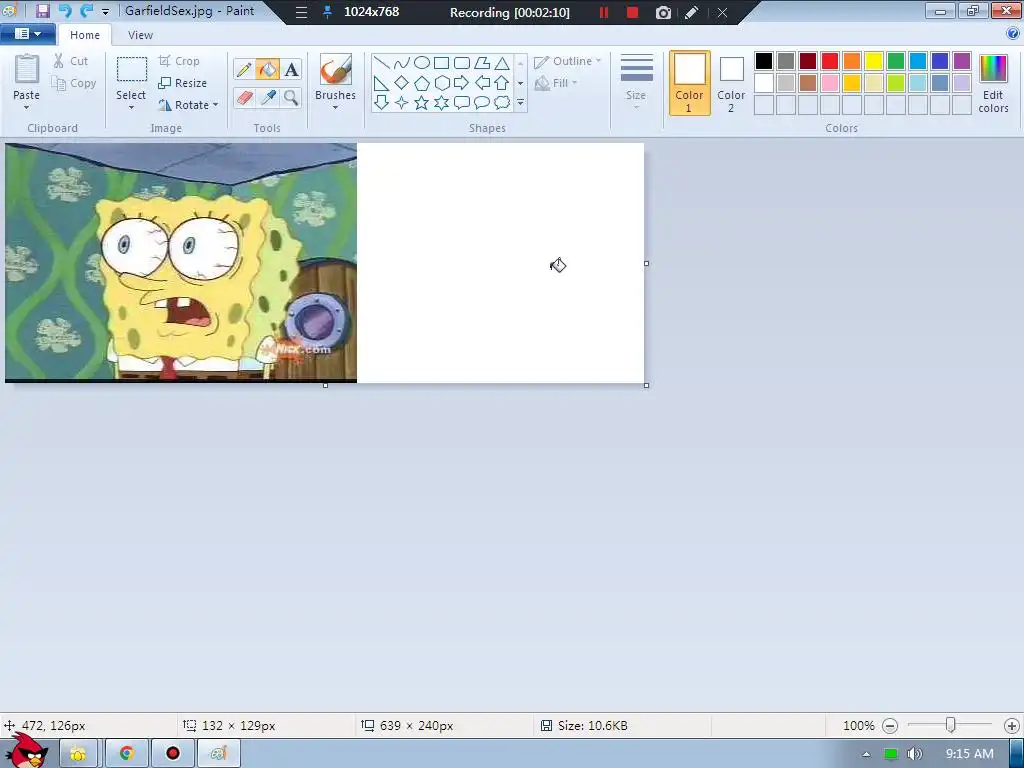The height and width of the screenshot is (768, 1024).
Task: Choose the Triangle shape
Action: point(502,63)
